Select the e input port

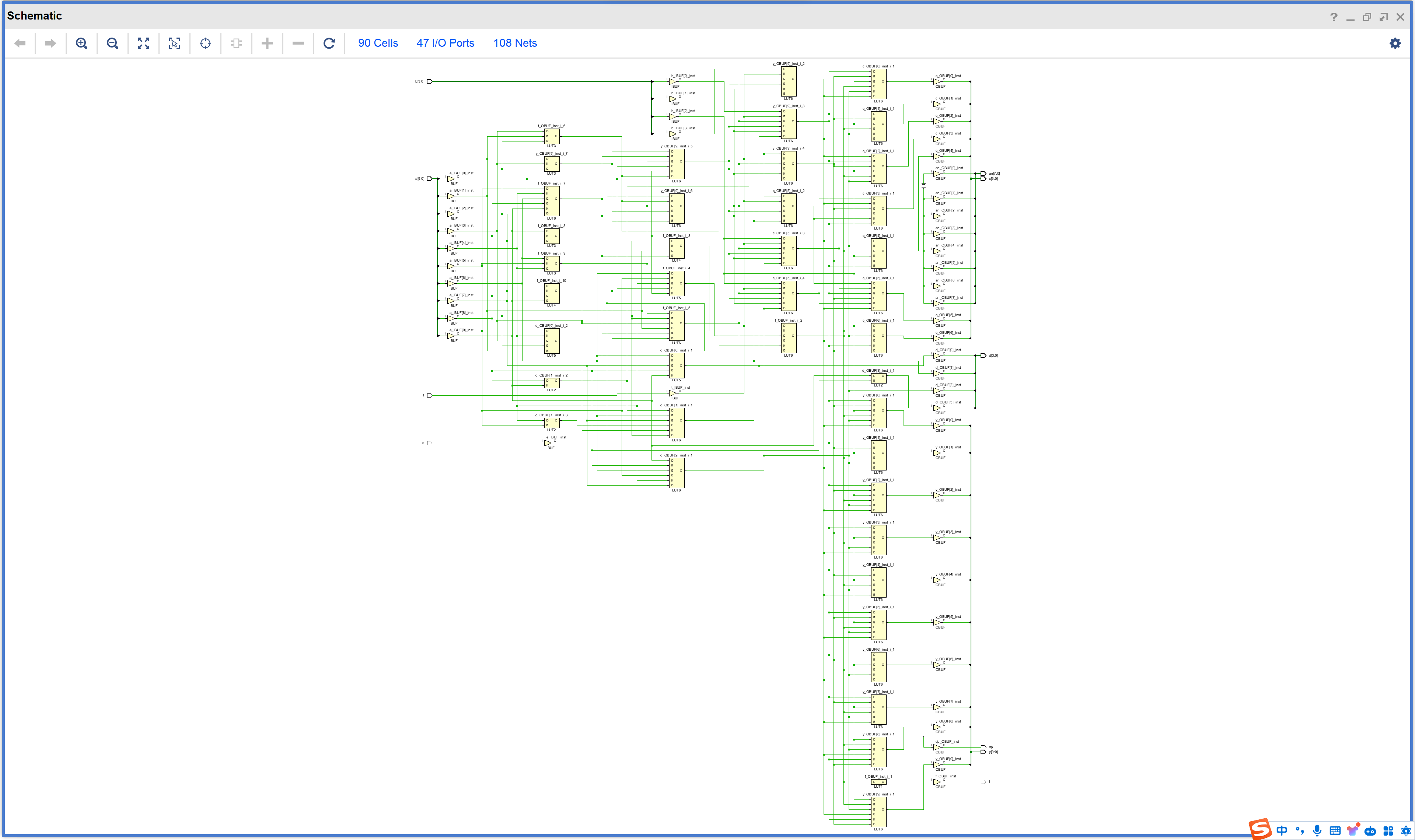(x=430, y=443)
